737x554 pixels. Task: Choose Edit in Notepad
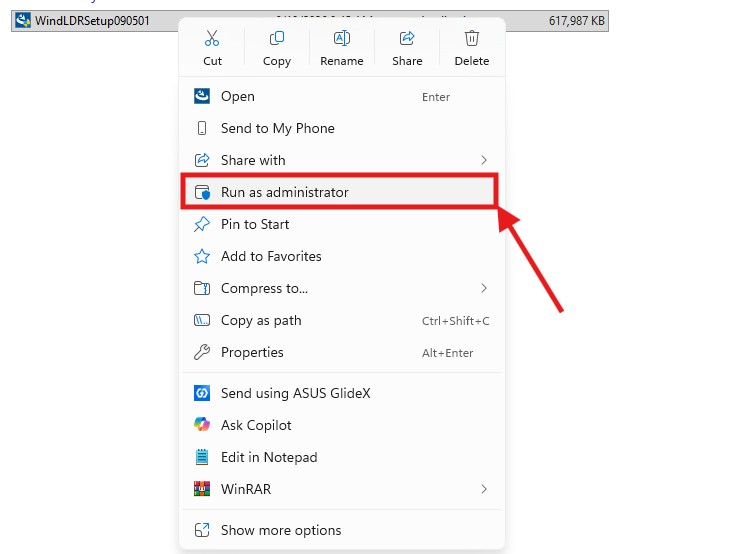[x=342, y=457]
